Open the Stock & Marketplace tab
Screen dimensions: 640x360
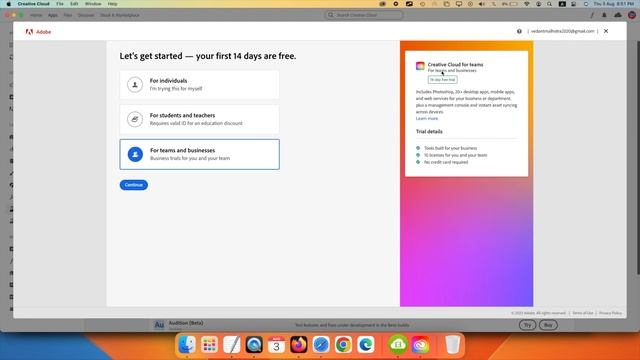pyautogui.click(x=120, y=15)
